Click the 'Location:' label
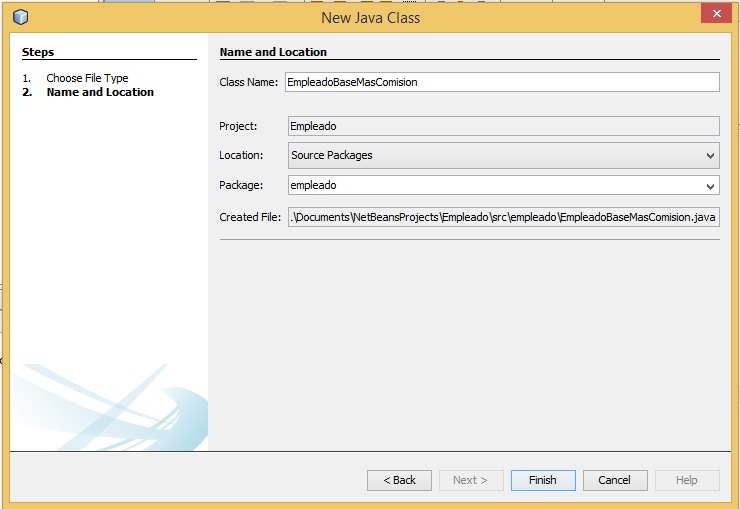This screenshot has width=740, height=509. point(241,155)
